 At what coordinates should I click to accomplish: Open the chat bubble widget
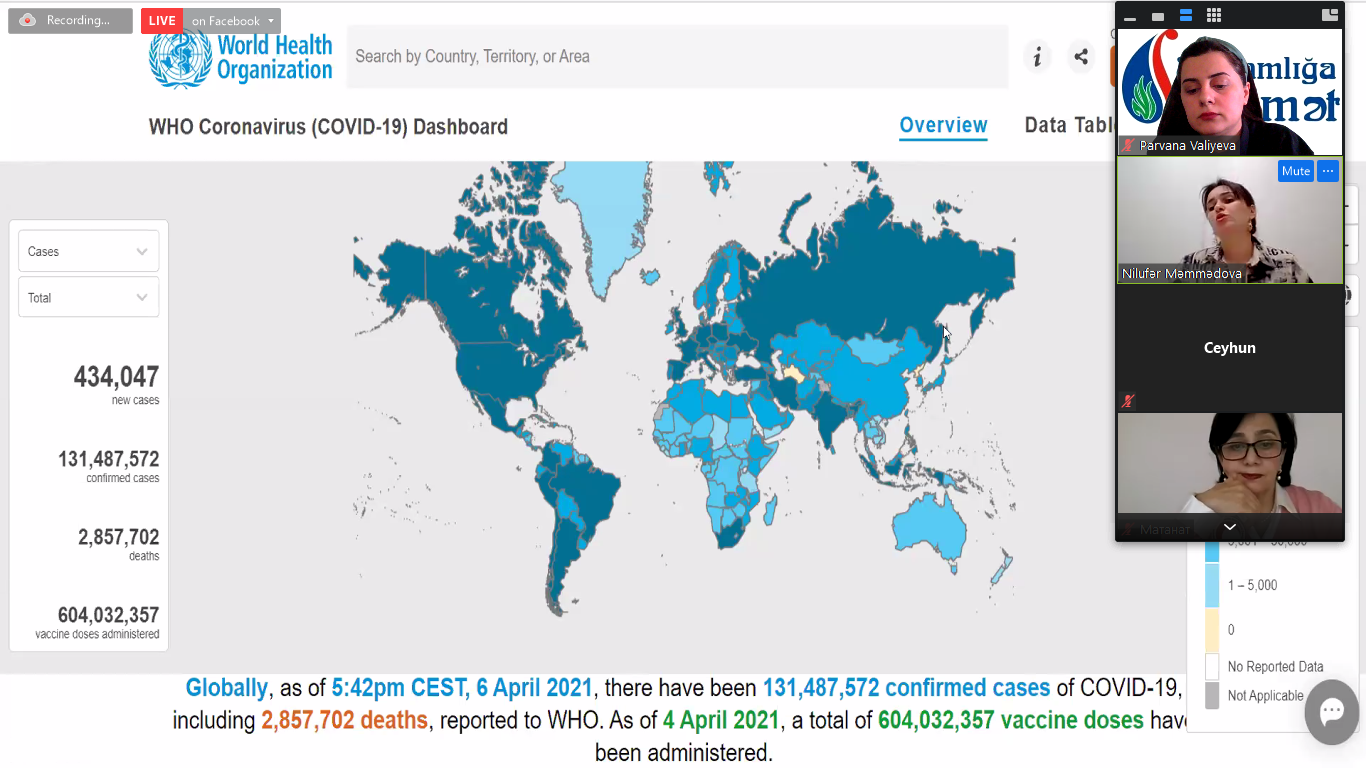(1331, 712)
